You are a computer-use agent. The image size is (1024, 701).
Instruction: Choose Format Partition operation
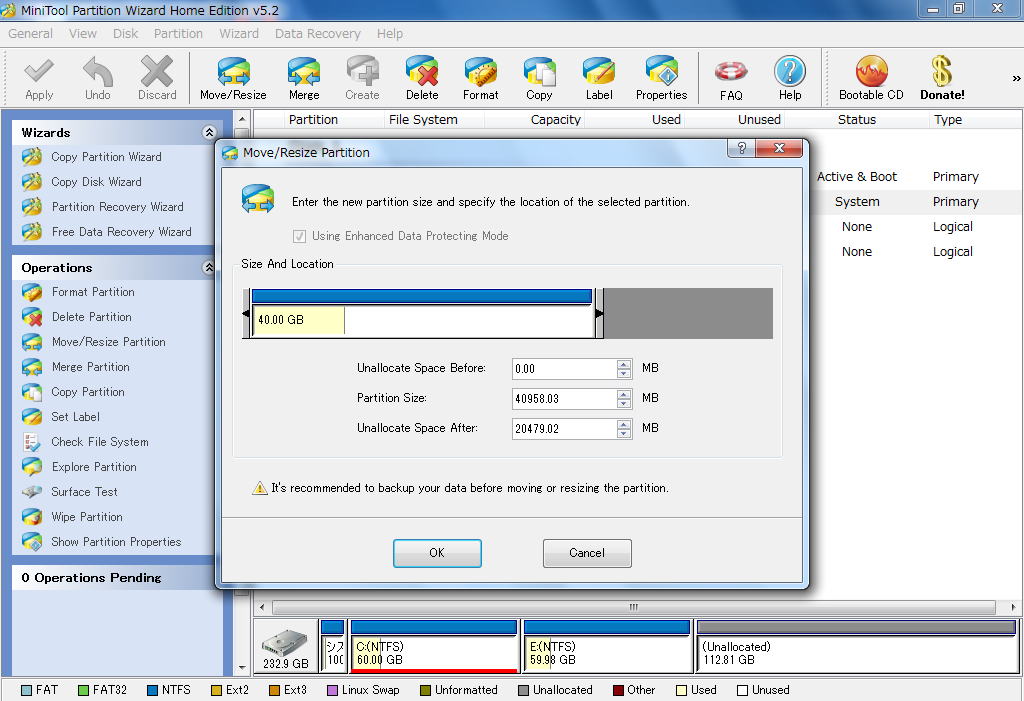click(x=93, y=292)
